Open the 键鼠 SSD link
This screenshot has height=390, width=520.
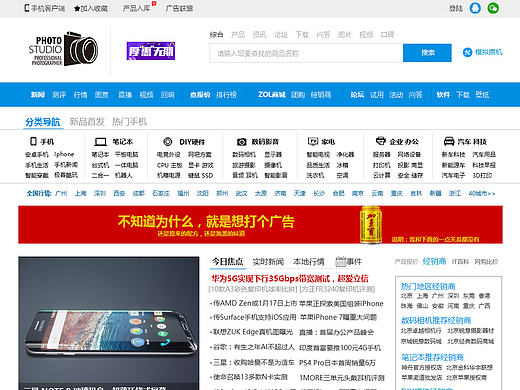point(200,175)
